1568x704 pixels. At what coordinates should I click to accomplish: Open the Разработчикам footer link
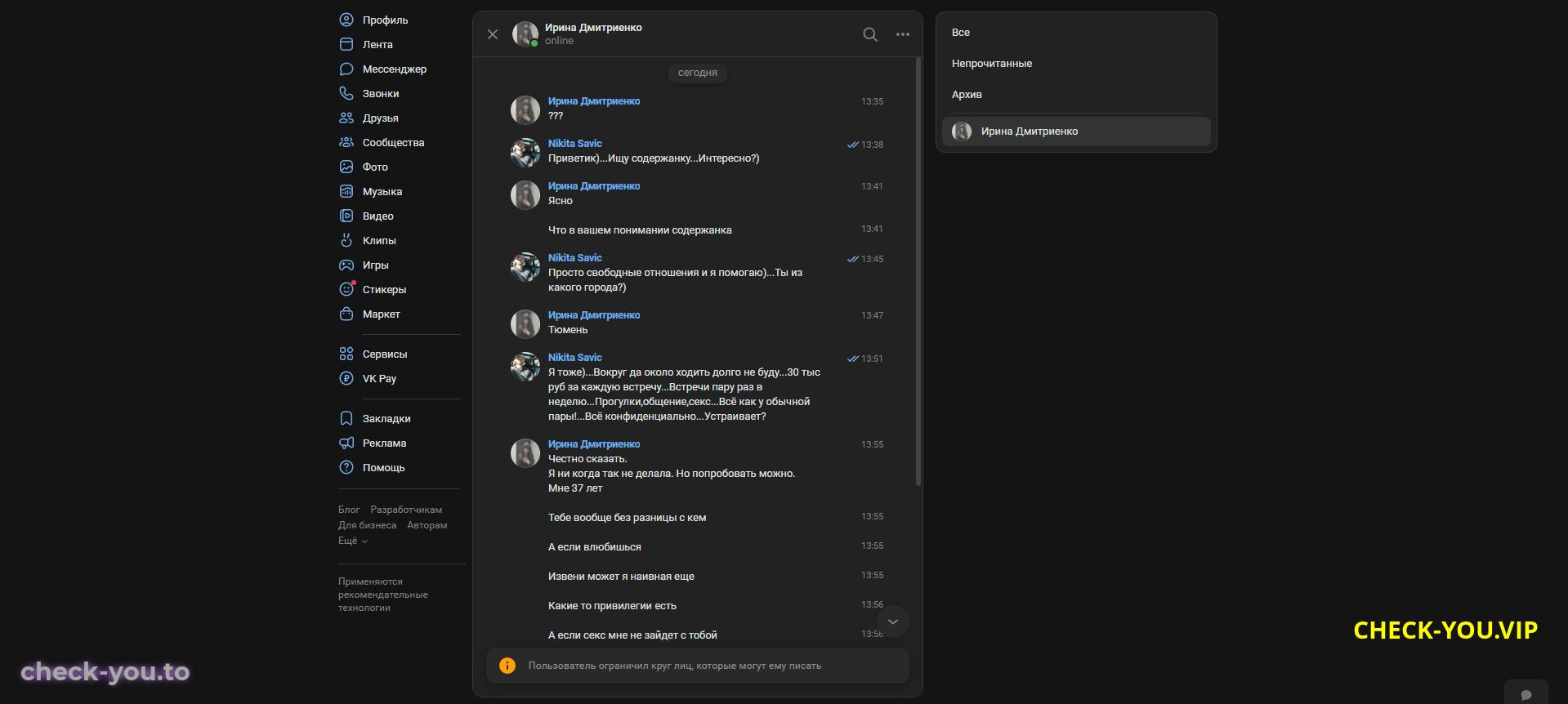click(406, 510)
